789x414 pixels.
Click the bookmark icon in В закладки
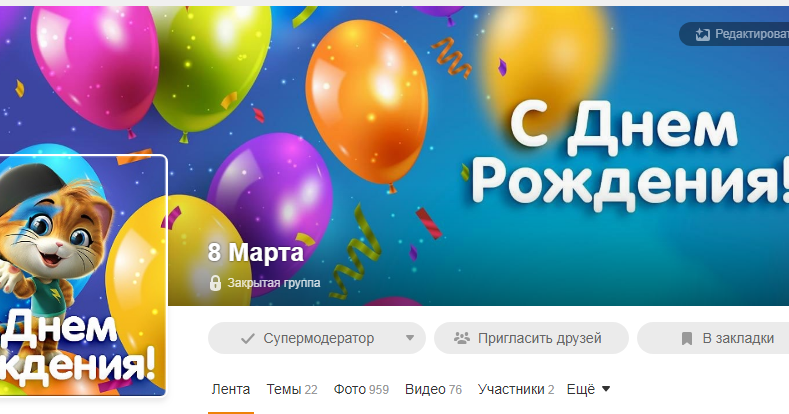pyautogui.click(x=686, y=339)
